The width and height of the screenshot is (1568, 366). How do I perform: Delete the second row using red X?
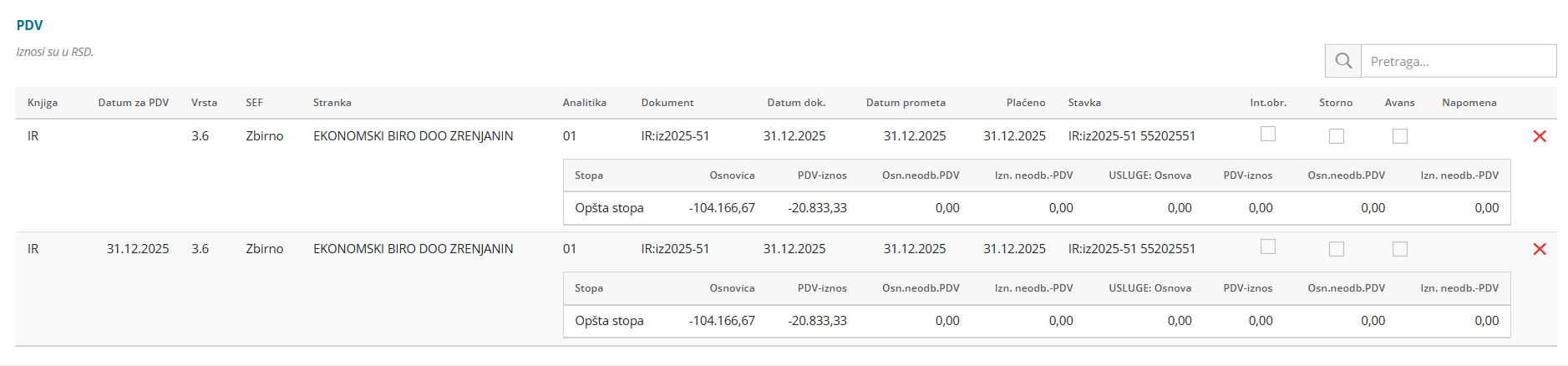[x=1540, y=249]
